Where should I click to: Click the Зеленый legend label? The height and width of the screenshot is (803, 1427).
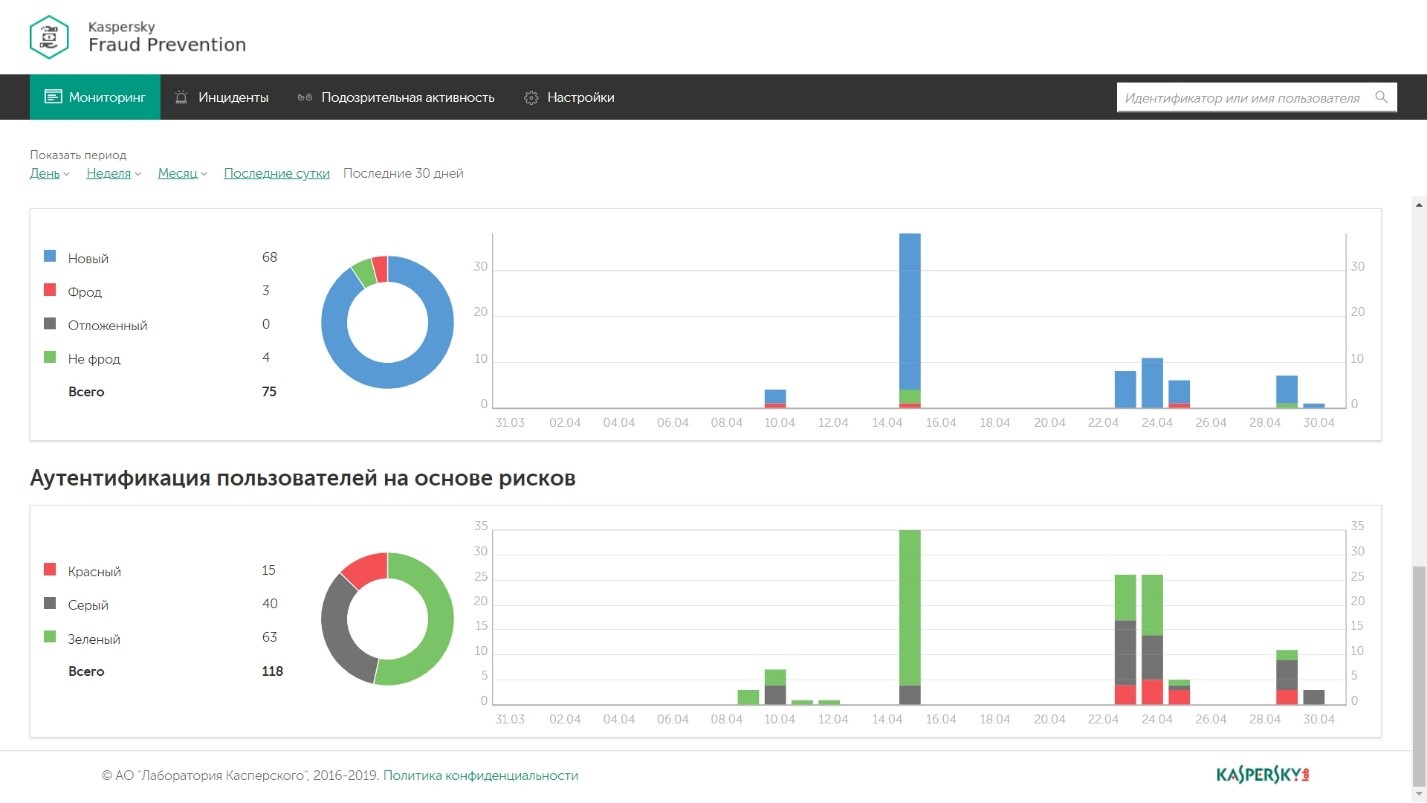[94, 638]
